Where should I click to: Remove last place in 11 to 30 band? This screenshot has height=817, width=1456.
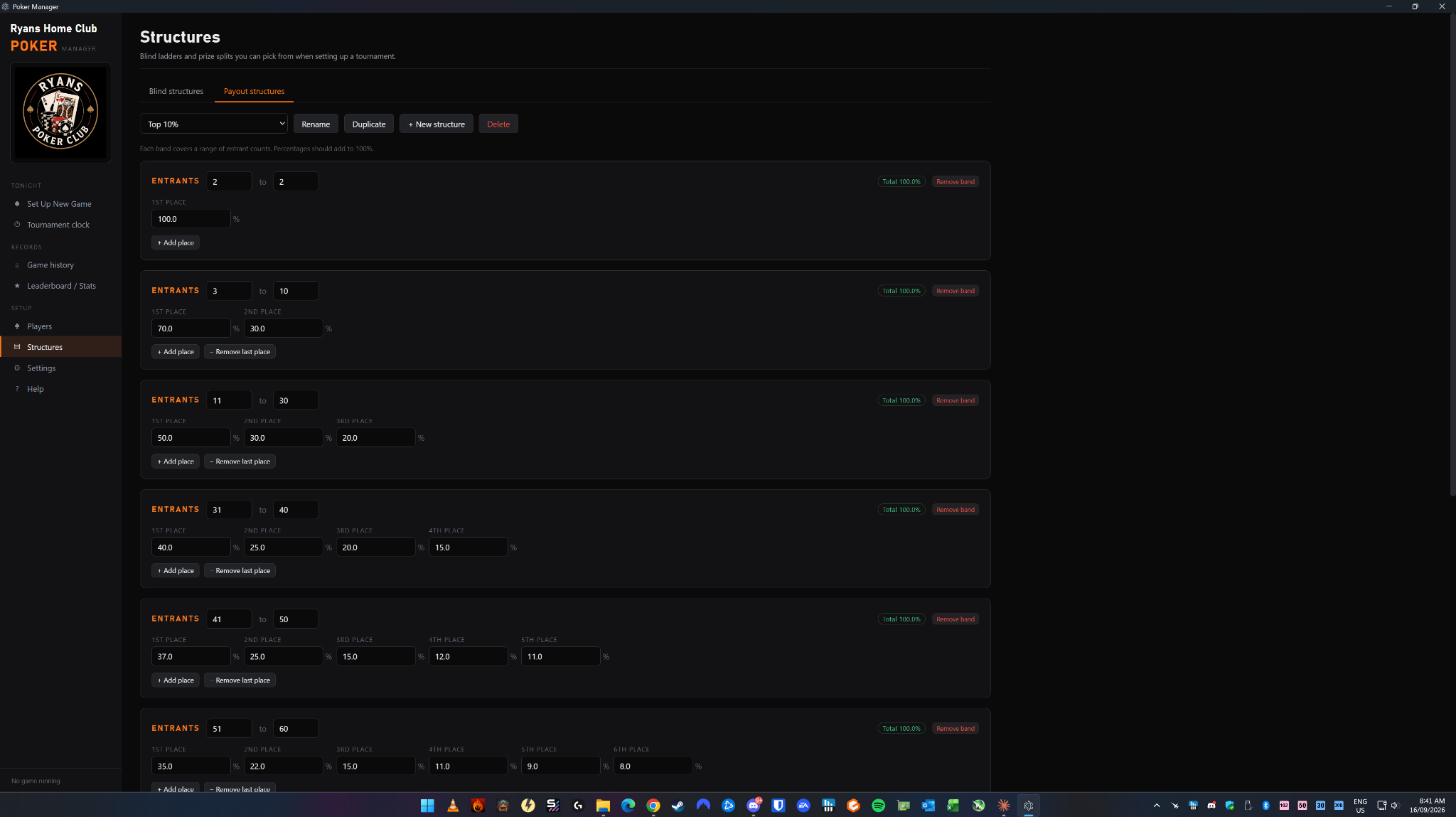tap(240, 461)
